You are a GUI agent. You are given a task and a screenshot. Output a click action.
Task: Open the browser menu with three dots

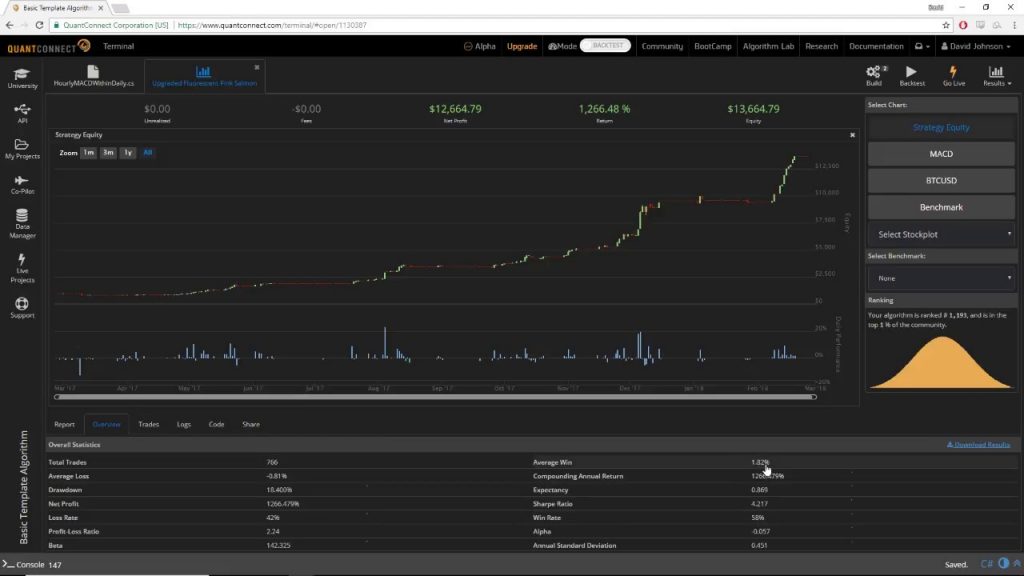coord(1014,25)
